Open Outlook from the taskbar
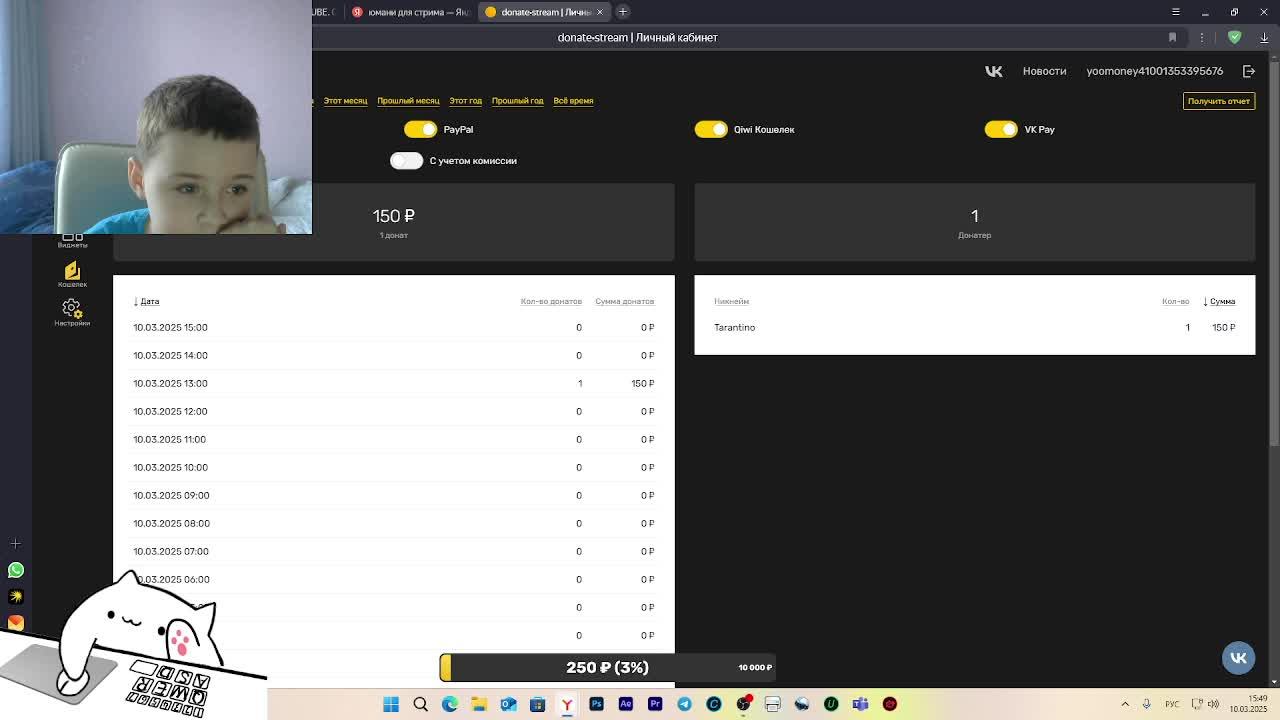The image size is (1280, 720). (508, 704)
